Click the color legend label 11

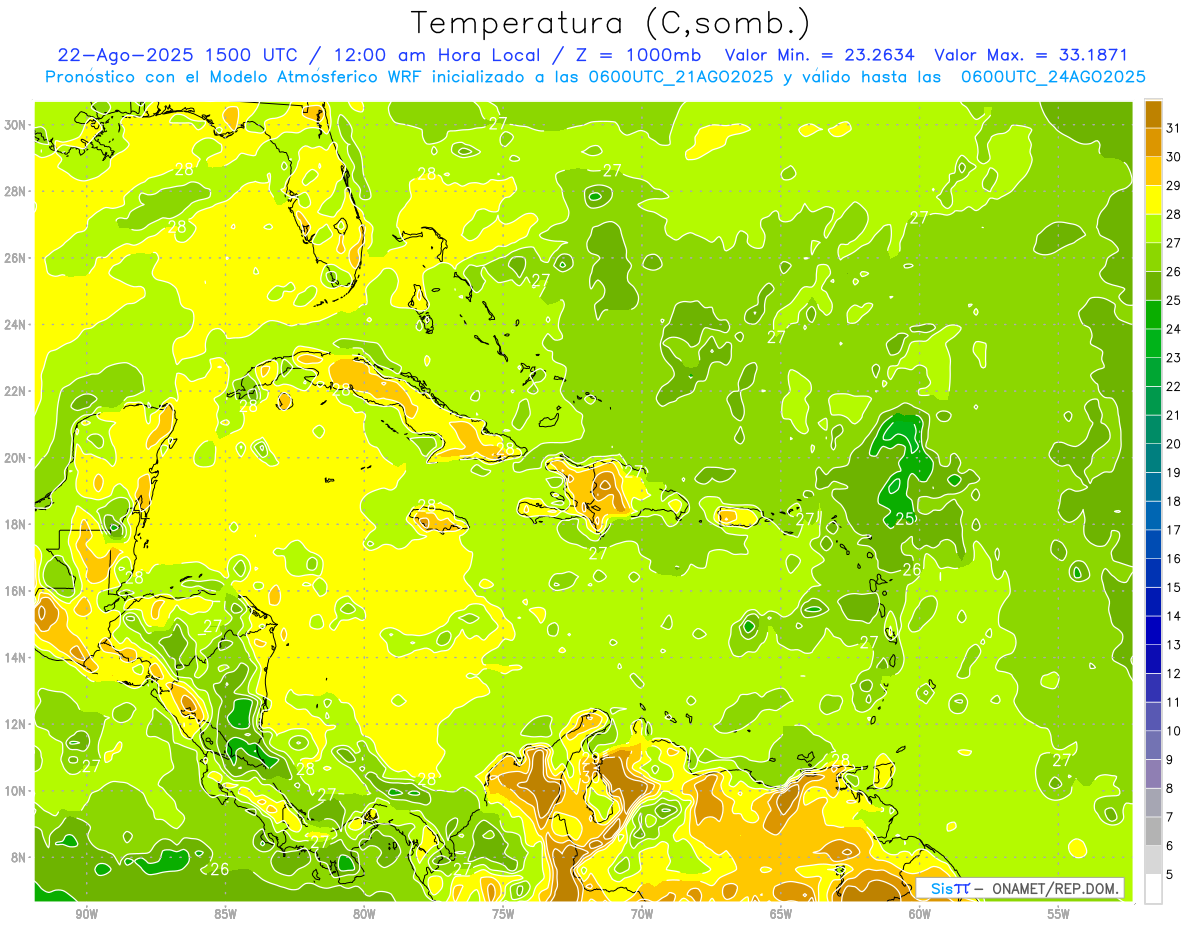point(1173,702)
